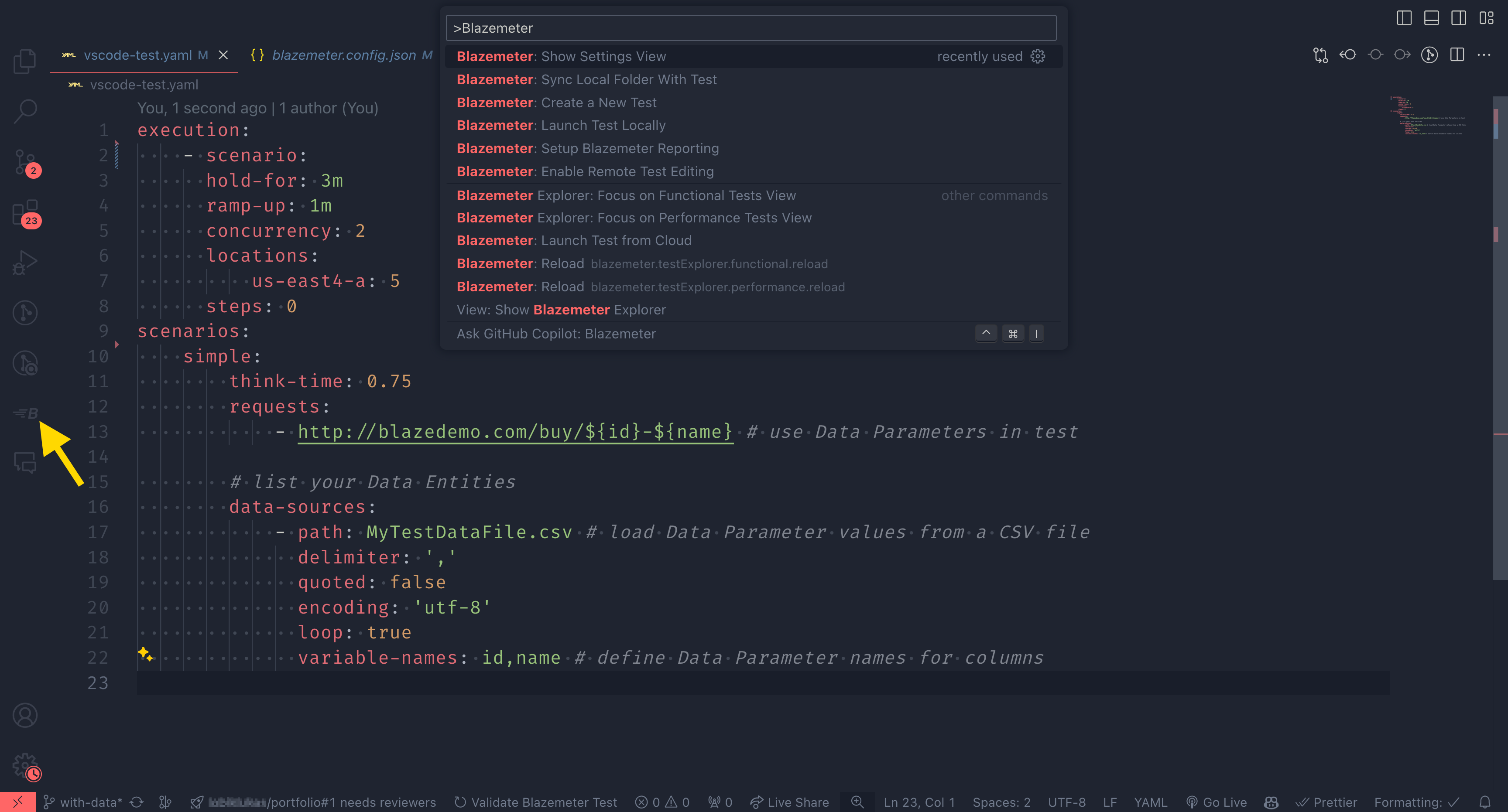This screenshot has height=812, width=1508.
Task: Open the More Actions ellipsis in editor toolbar
Action: [1484, 55]
